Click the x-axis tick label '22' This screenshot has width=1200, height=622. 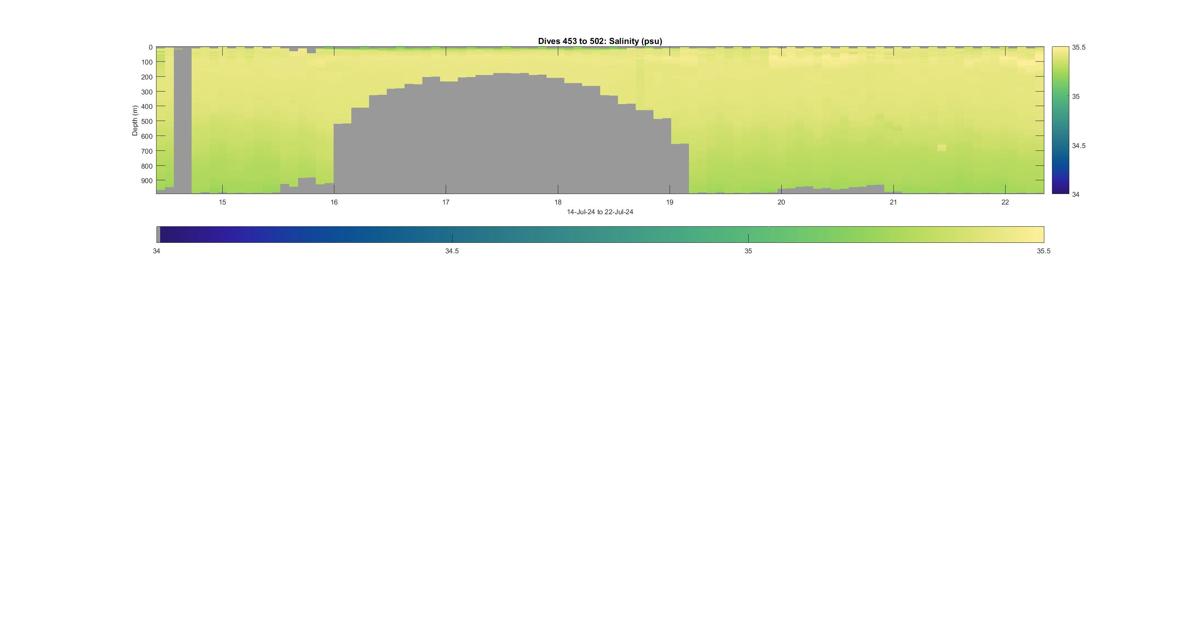pos(1005,202)
